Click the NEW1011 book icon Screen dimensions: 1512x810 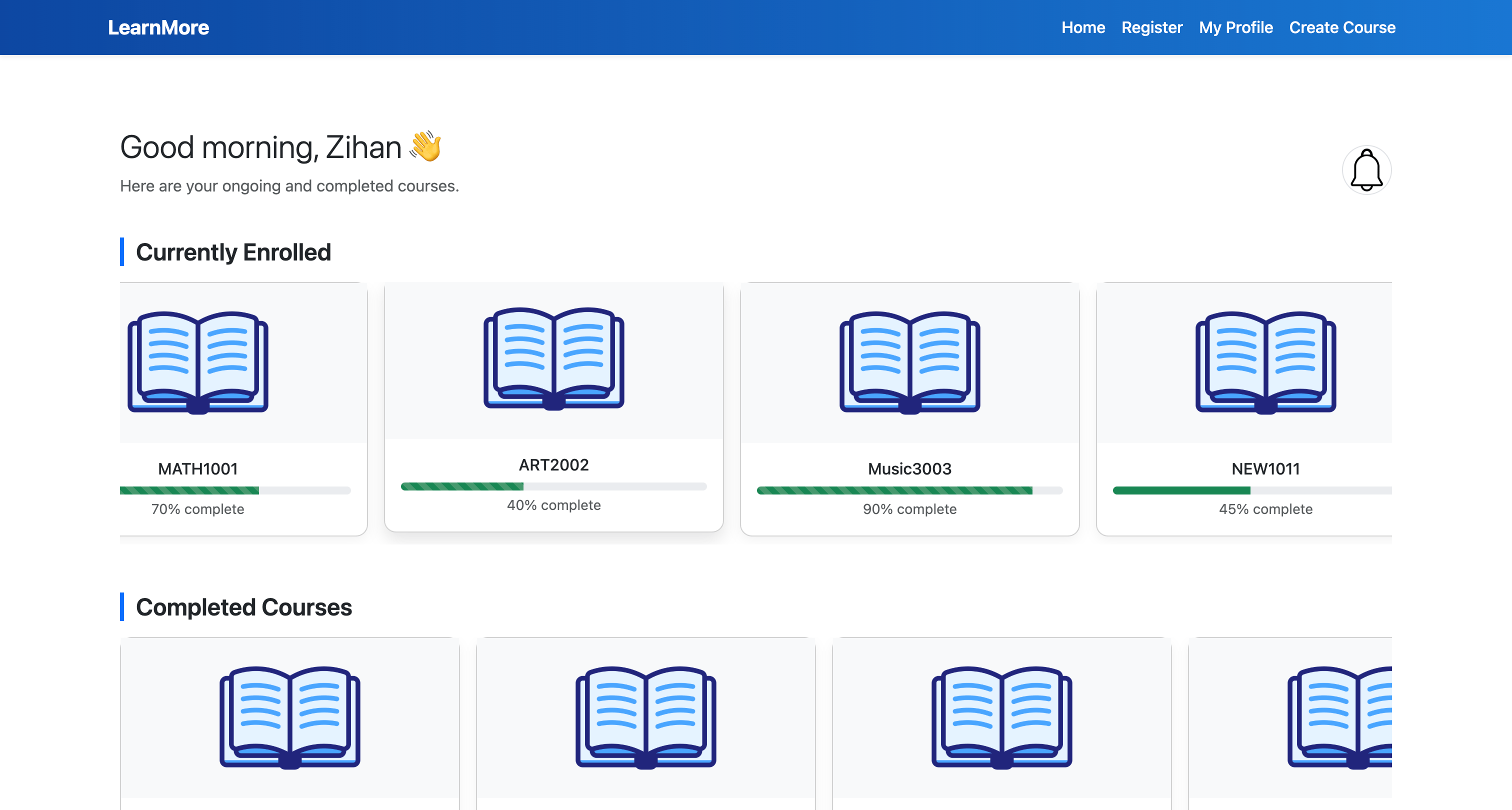coord(1265,362)
